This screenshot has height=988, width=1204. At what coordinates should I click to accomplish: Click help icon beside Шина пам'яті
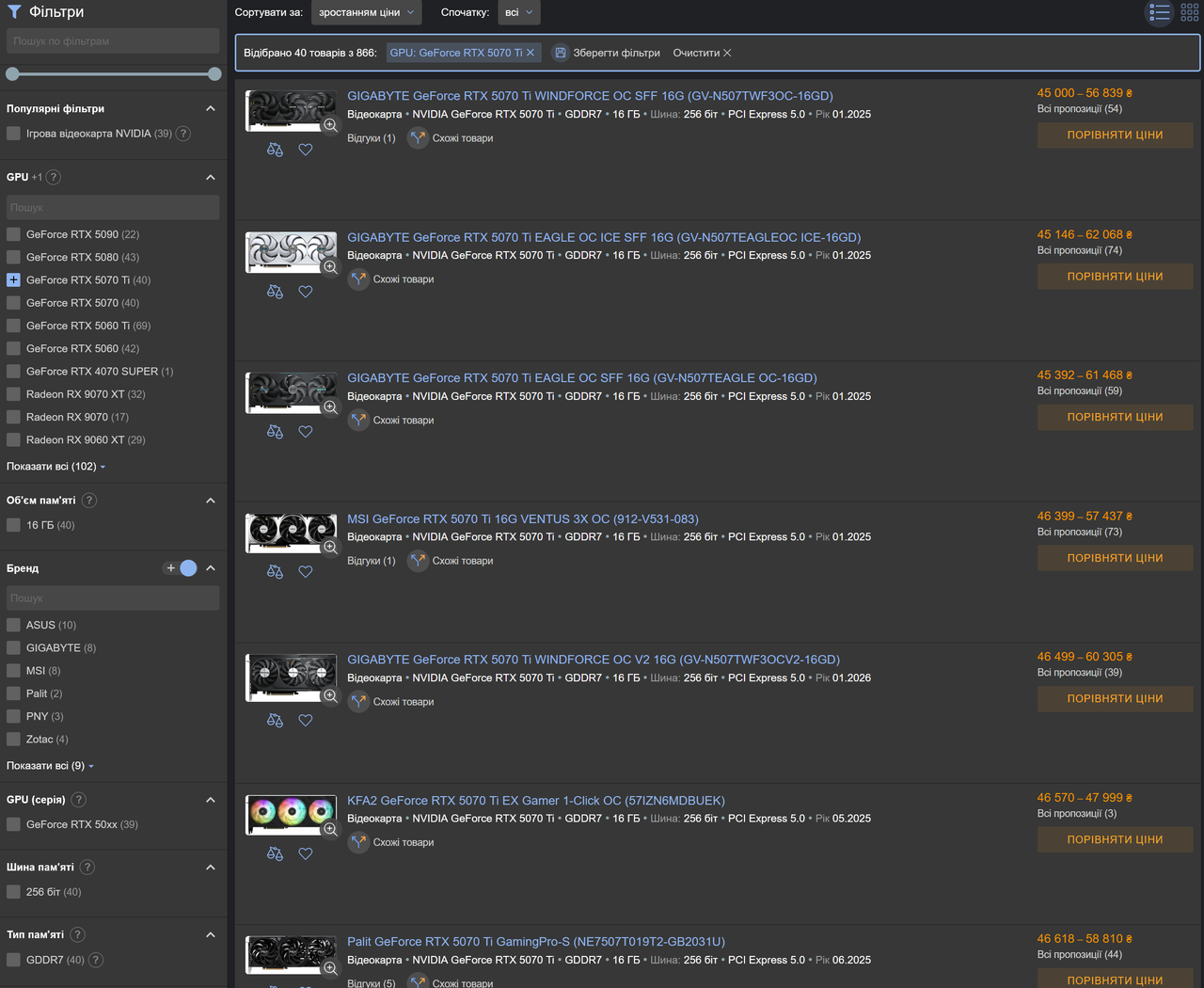pyautogui.click(x=87, y=868)
